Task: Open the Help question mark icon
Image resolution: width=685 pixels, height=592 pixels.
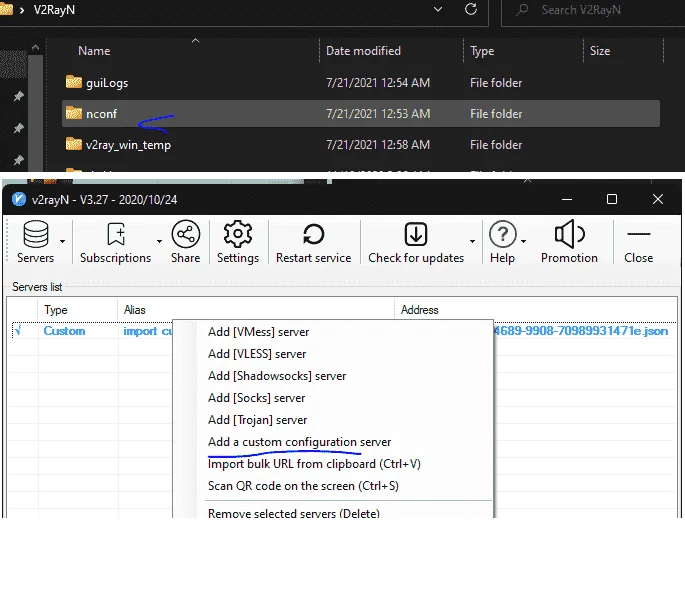Action: 503,234
